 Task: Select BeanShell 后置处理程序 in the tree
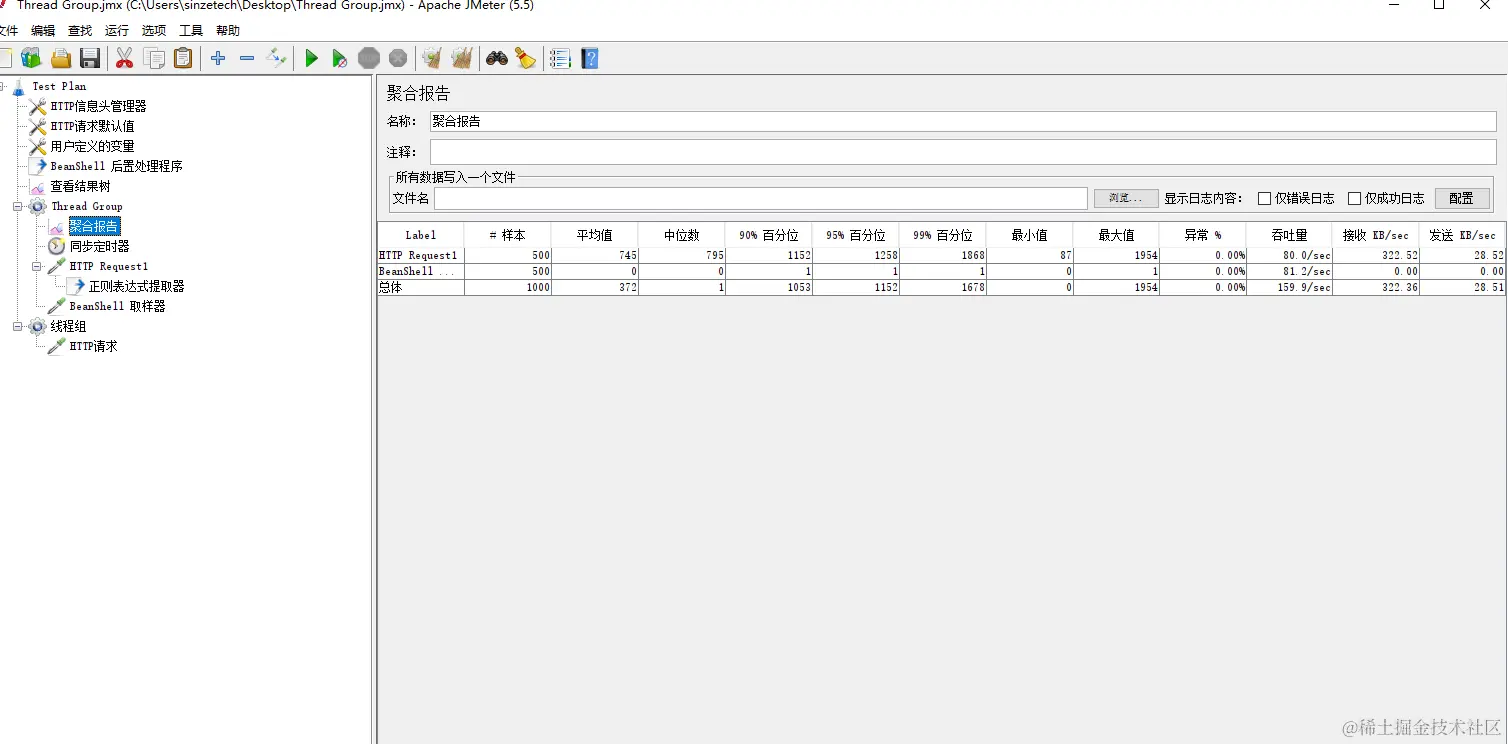click(x=116, y=166)
